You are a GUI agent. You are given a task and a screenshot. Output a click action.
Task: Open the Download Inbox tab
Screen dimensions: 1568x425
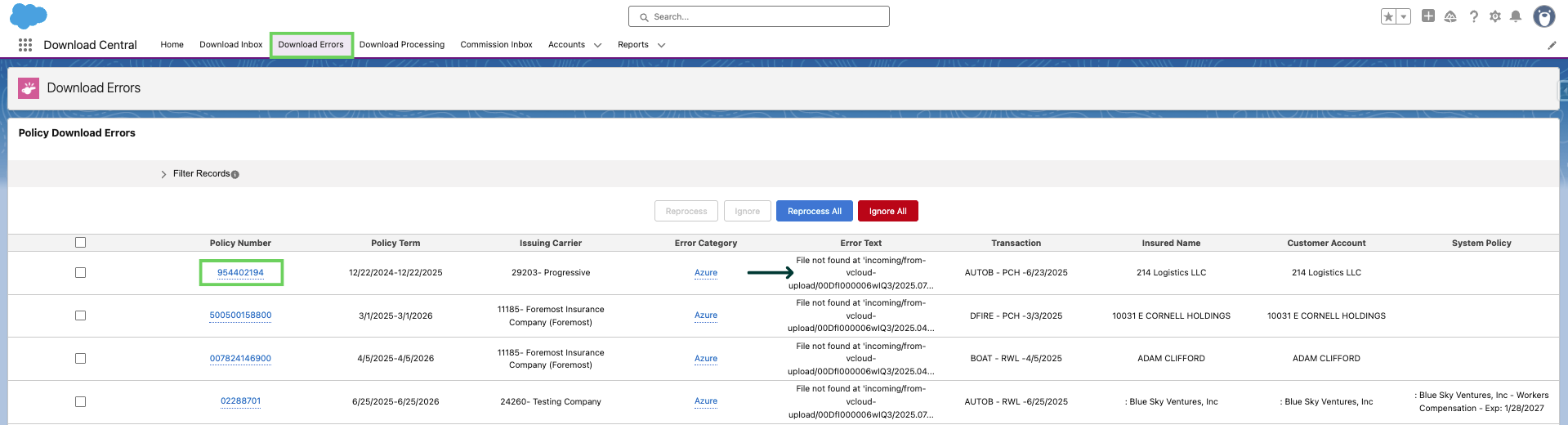pyautogui.click(x=231, y=45)
